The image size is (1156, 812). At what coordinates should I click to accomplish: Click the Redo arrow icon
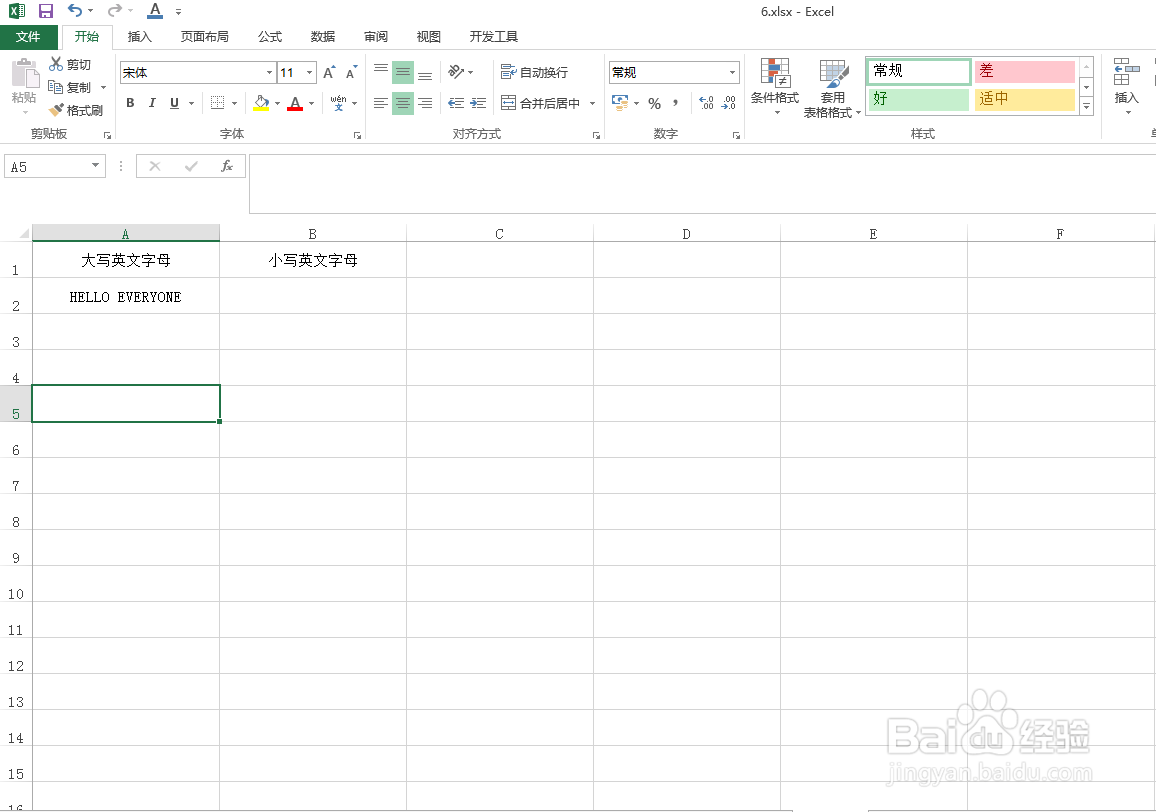[114, 10]
